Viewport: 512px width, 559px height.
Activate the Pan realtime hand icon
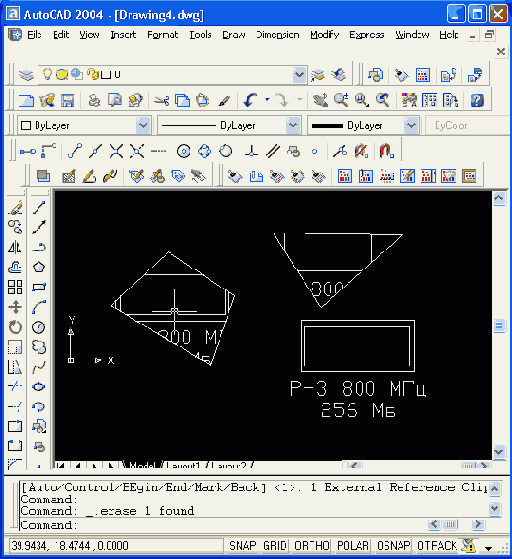(x=320, y=101)
